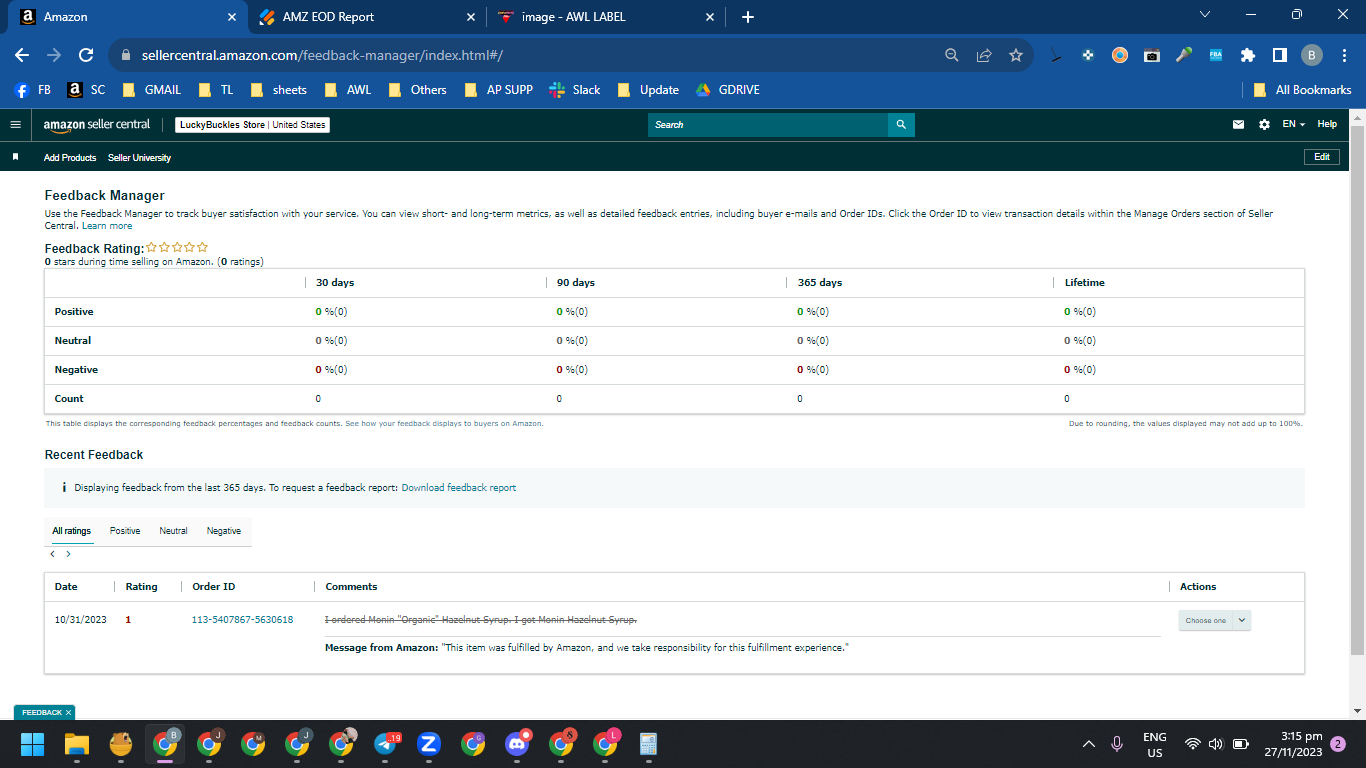Click the Add Products link

tap(70, 158)
